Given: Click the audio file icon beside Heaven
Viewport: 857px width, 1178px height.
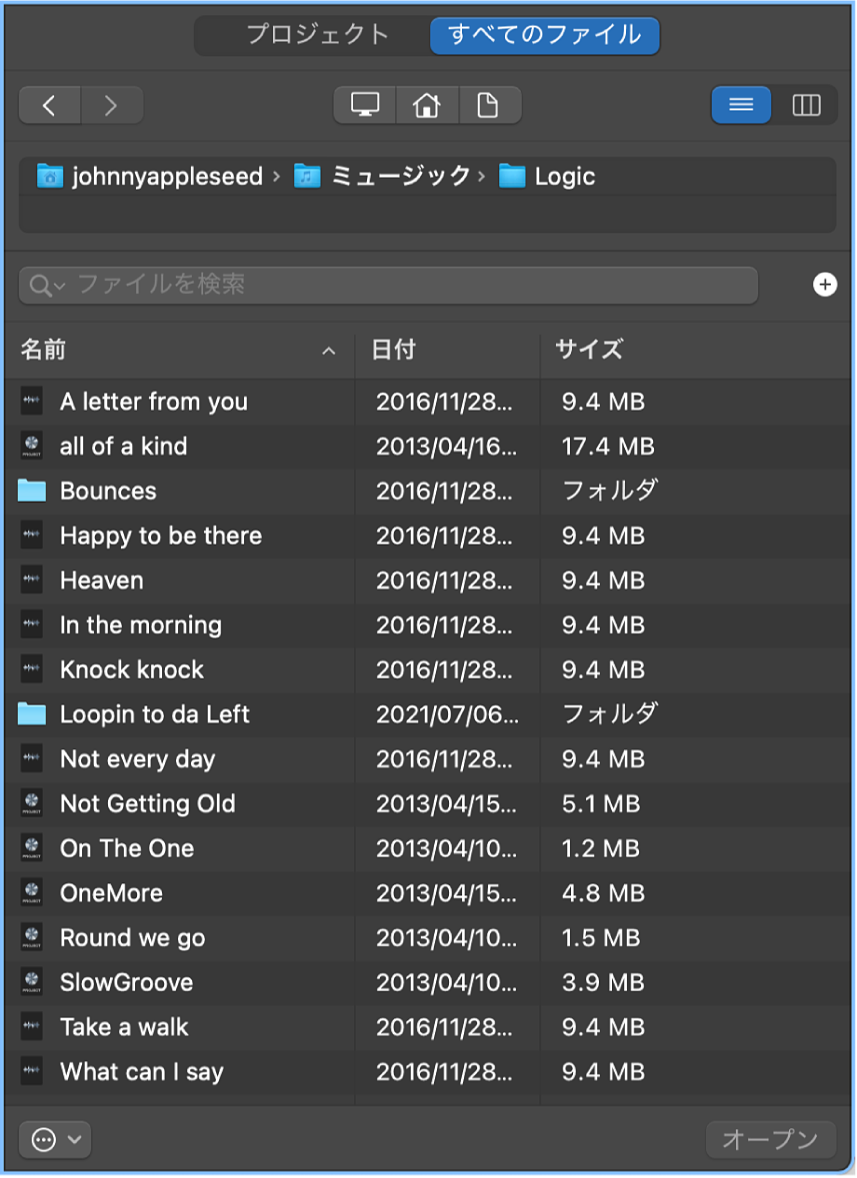Looking at the screenshot, I should tap(31, 580).
